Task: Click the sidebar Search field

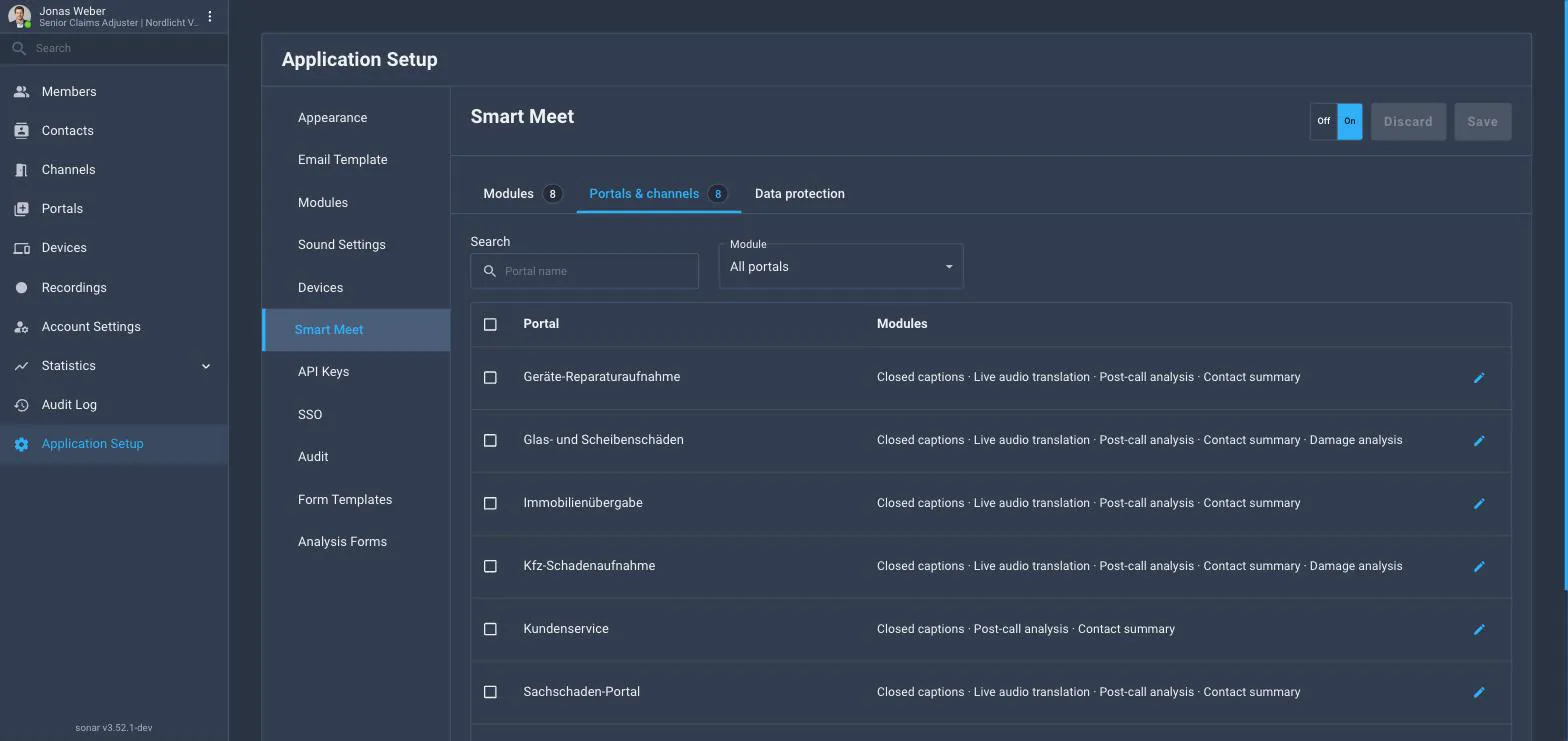Action: point(114,48)
